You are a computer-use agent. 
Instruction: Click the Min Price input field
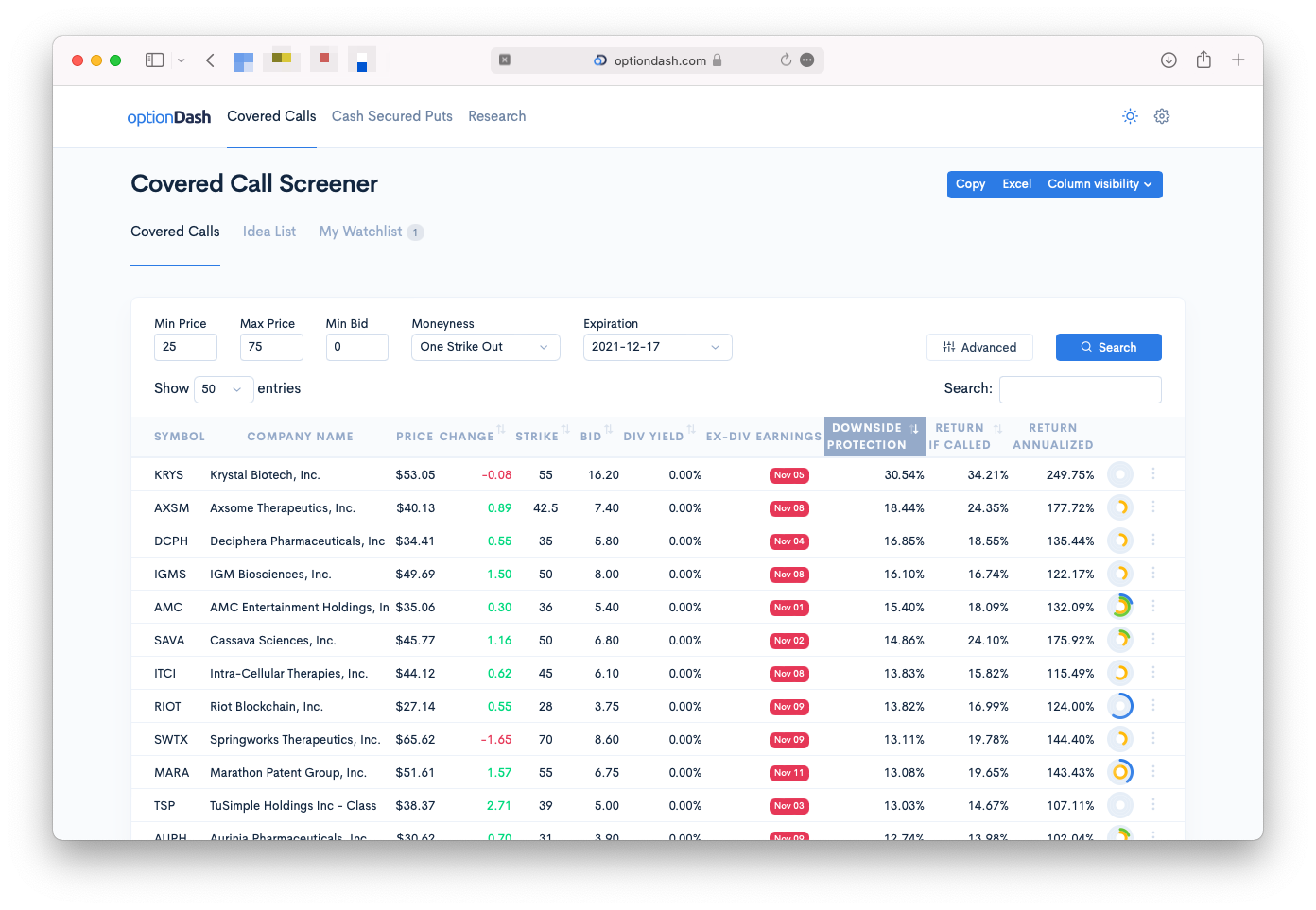[x=185, y=347]
